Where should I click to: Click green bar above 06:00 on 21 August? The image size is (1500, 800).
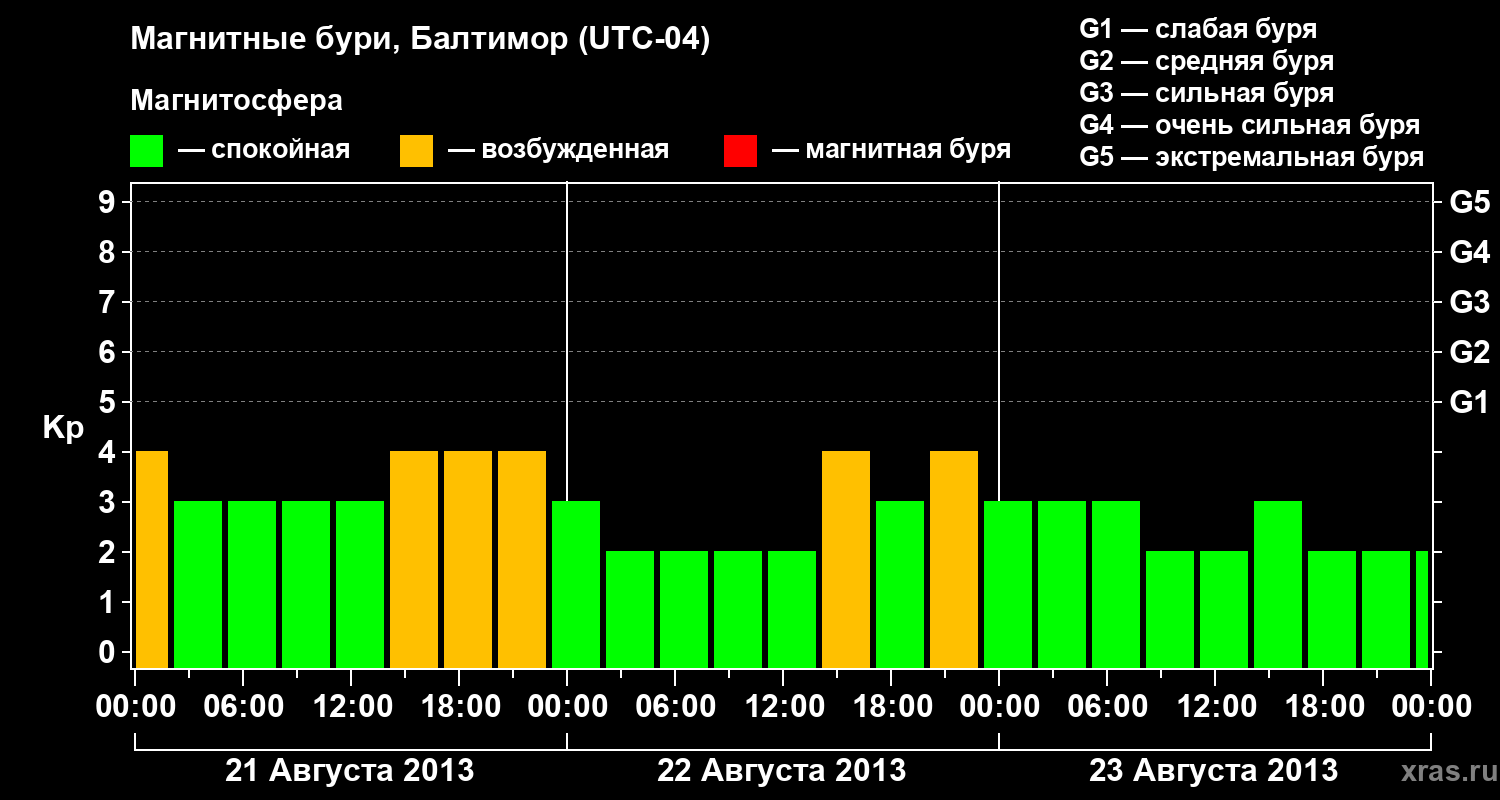252,585
